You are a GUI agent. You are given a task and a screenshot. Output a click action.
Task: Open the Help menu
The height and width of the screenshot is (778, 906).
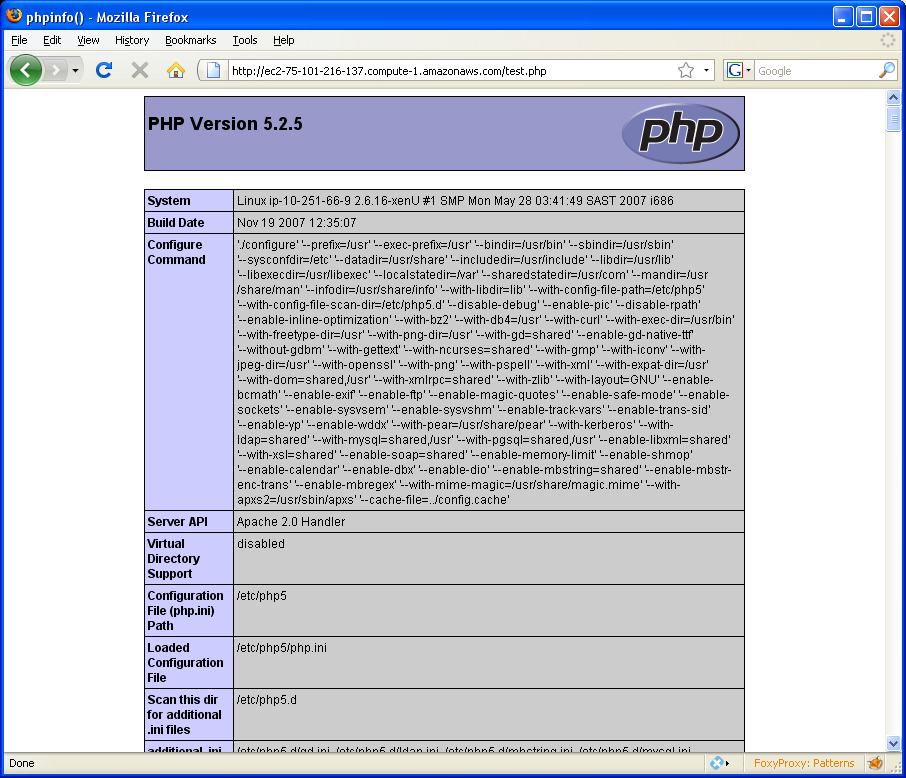[x=284, y=40]
